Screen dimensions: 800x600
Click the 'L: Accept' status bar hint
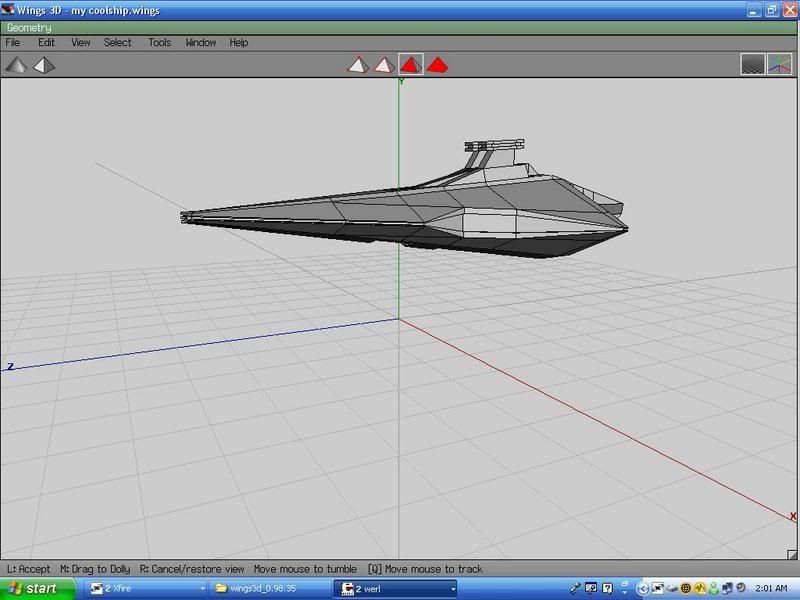click(28, 569)
